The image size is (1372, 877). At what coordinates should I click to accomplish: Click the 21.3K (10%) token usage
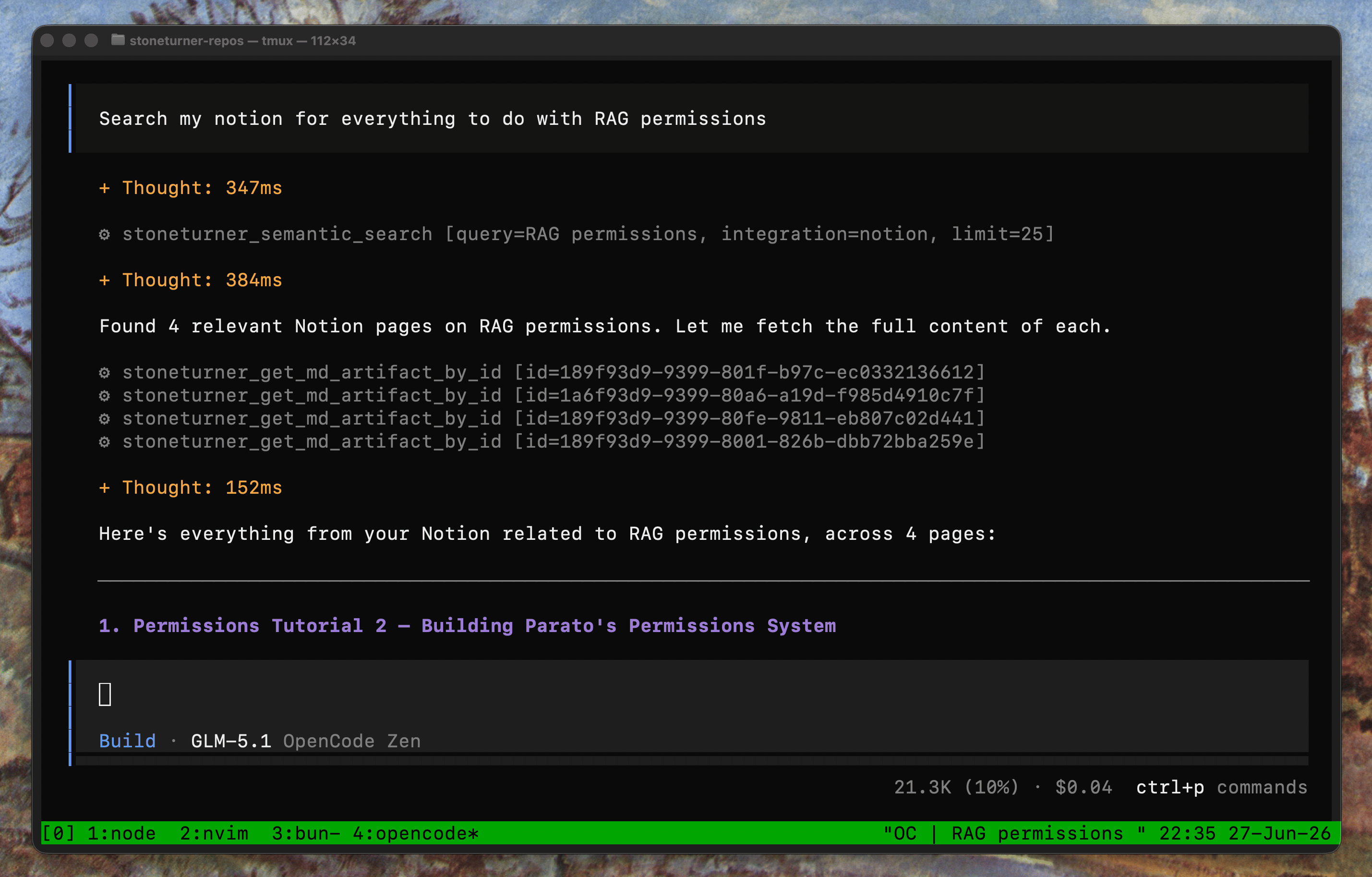pyautogui.click(x=956, y=788)
